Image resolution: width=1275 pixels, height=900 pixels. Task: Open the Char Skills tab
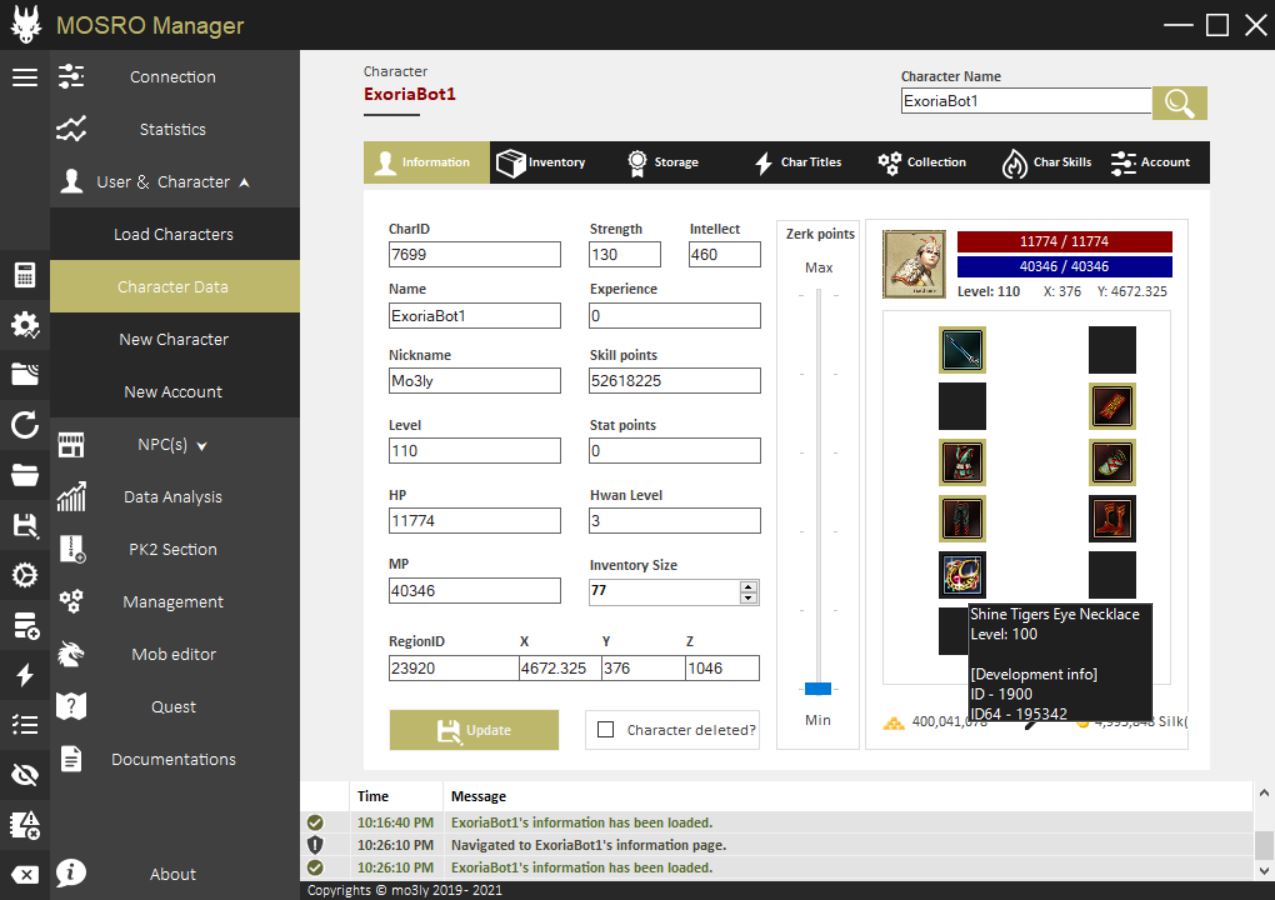1047,162
